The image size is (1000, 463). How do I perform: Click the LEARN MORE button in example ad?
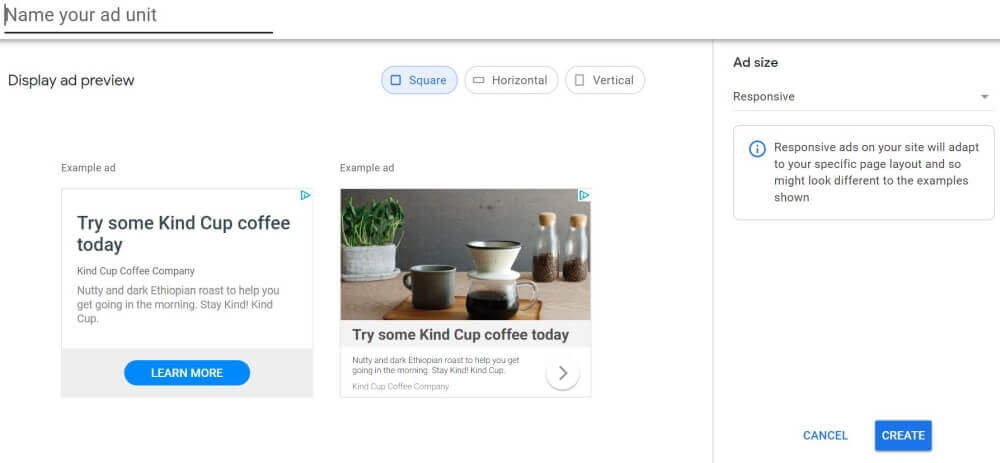click(187, 373)
